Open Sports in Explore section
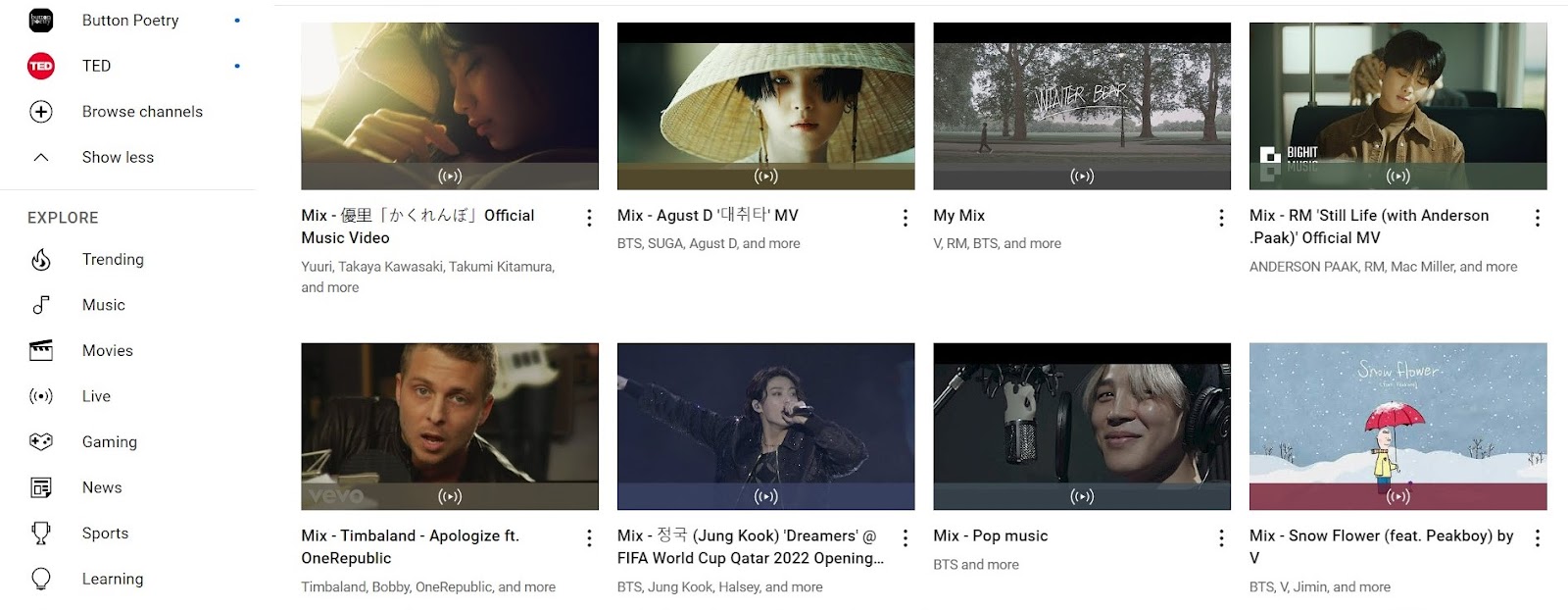This screenshot has height=610, width=1568. tap(106, 533)
